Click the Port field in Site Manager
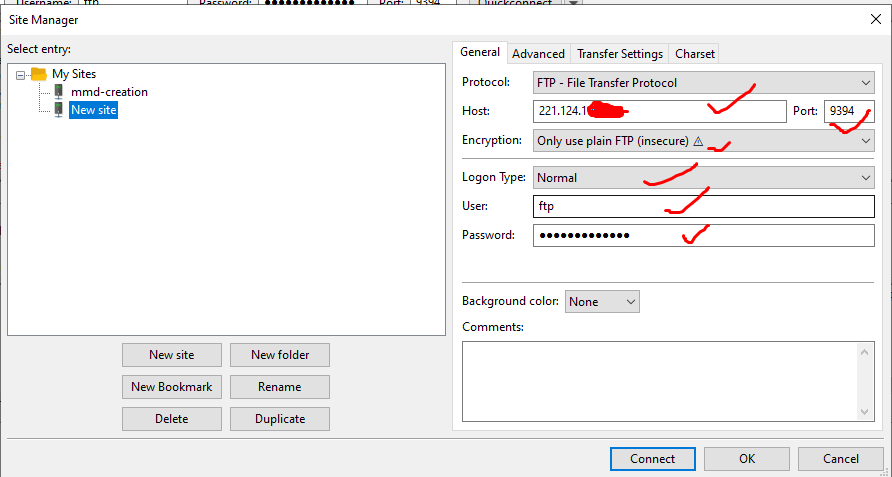The width and height of the screenshot is (892, 477). [849, 111]
